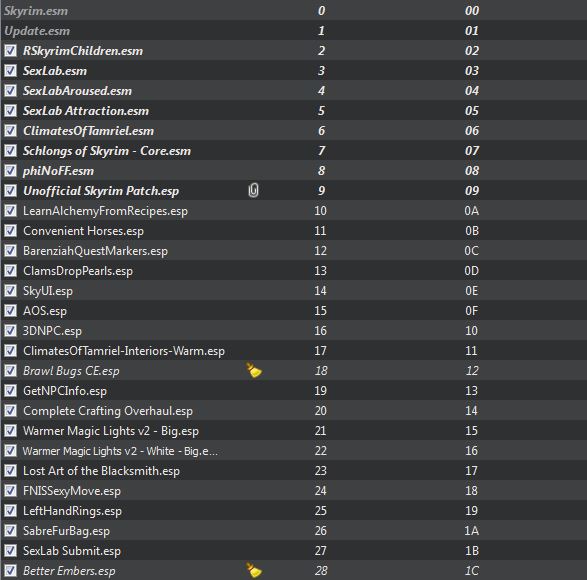The image size is (587, 580).
Task: Select the Skyrim.esm plugin name
Action: (x=36, y=11)
